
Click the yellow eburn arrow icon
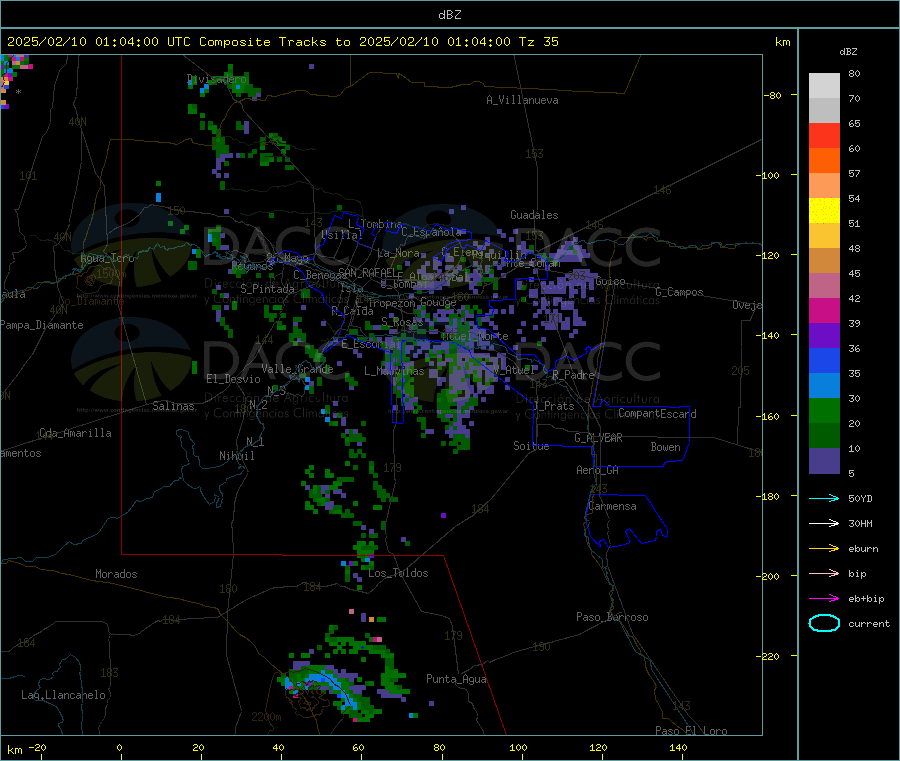pos(824,548)
